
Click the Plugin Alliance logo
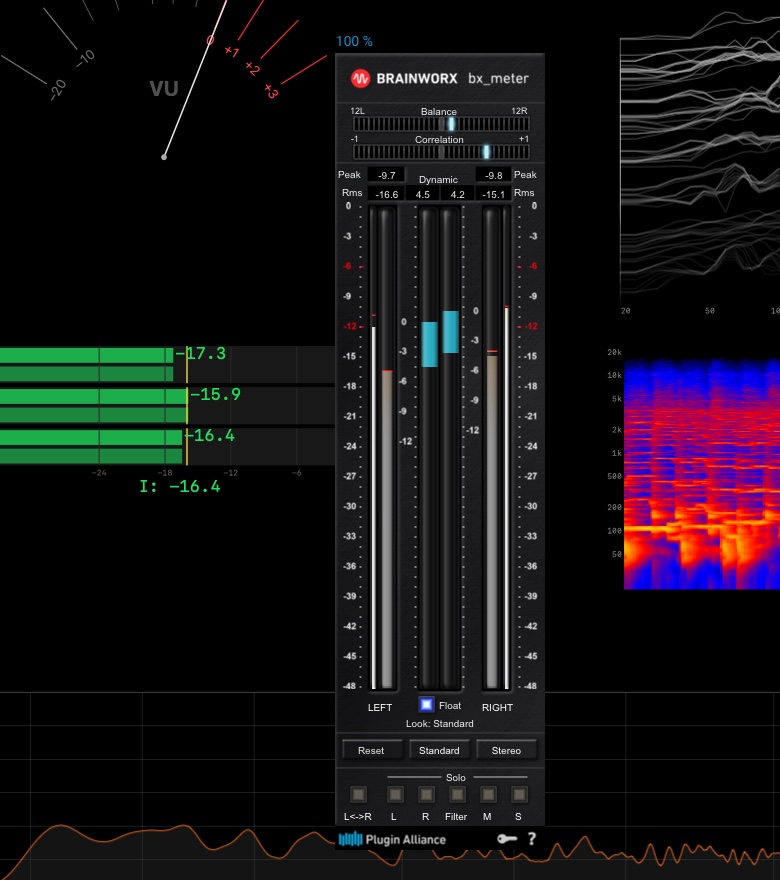pos(392,840)
